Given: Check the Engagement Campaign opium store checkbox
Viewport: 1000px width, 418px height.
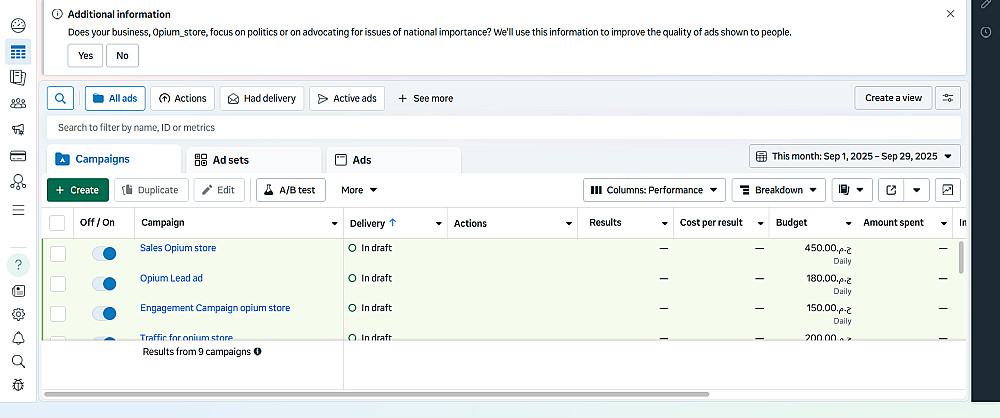Looking at the screenshot, I should (58, 314).
